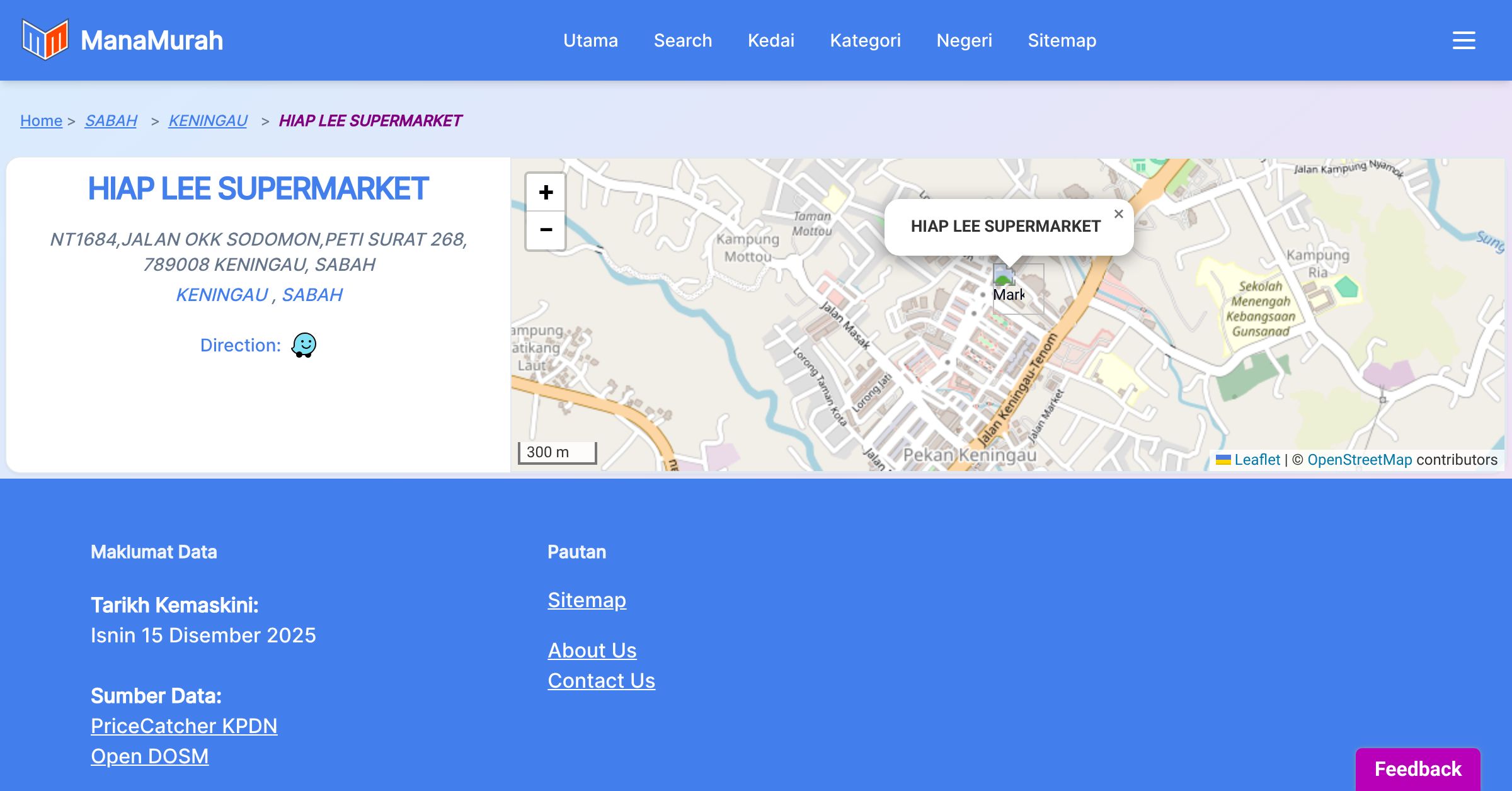Open the Leaflet attribution link
The height and width of the screenshot is (791, 1512).
pyautogui.click(x=1256, y=460)
